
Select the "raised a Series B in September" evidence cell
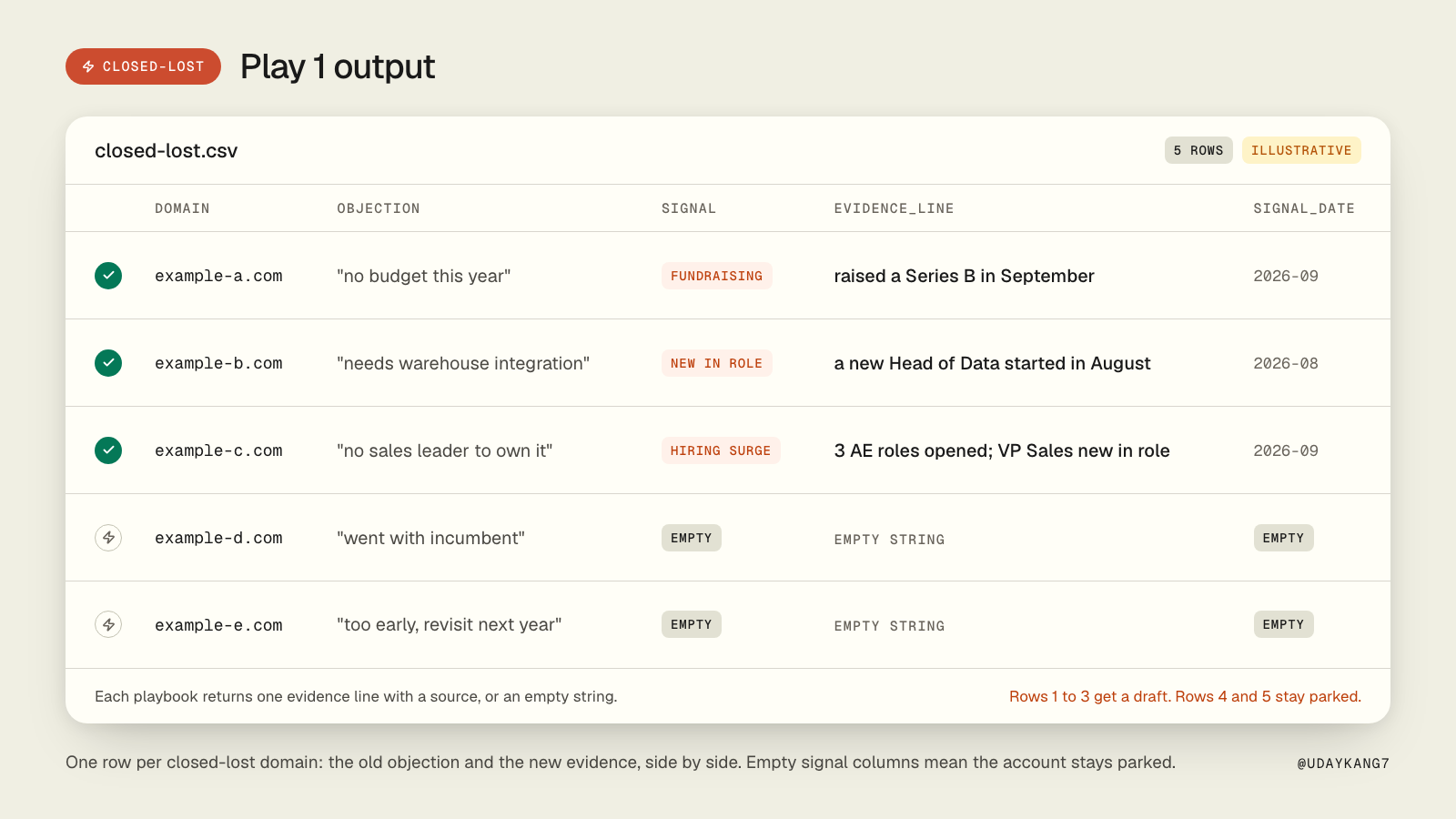click(965, 276)
